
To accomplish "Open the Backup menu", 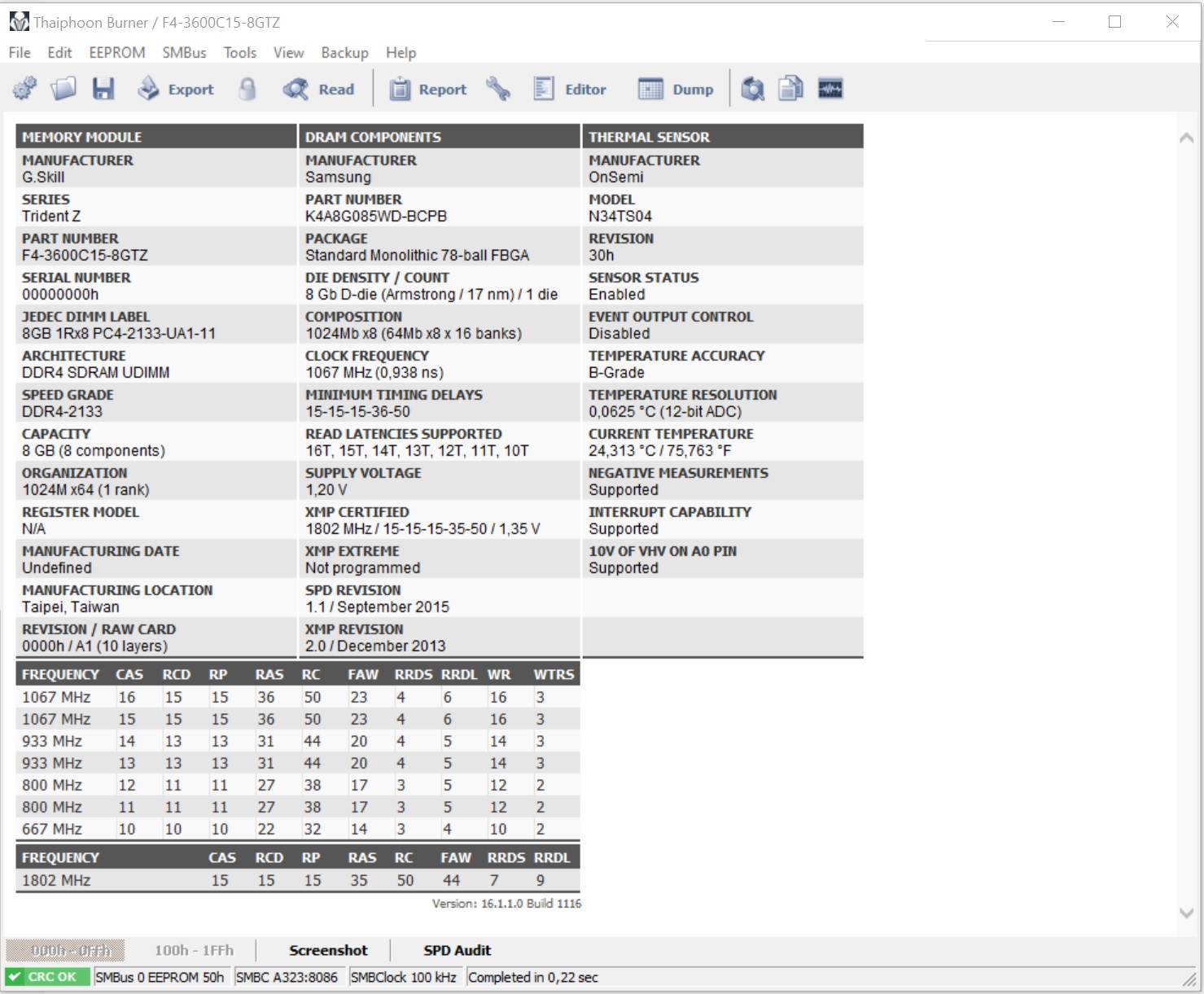I will pyautogui.click(x=344, y=52).
